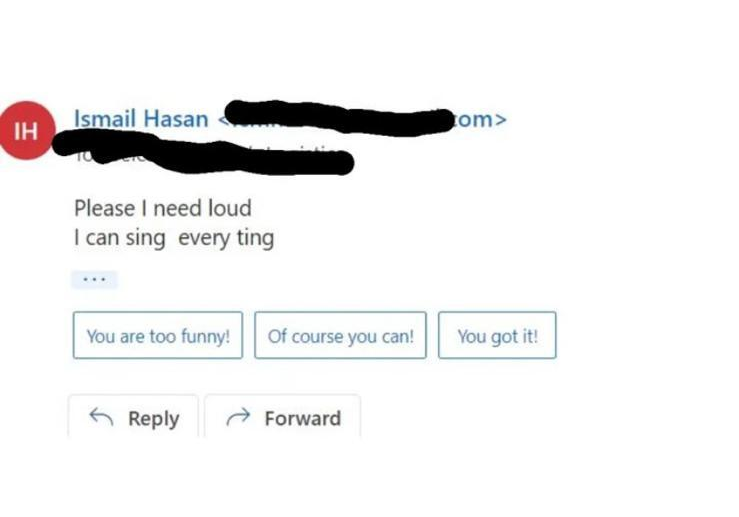Select the 'Of course you can!' quick reply
Image resolution: width=739 pixels, height=517 pixels.
tap(340, 336)
